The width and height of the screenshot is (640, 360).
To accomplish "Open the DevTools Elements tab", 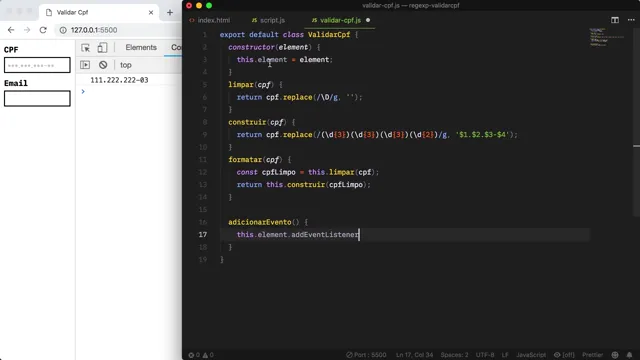I will coord(141,47).
